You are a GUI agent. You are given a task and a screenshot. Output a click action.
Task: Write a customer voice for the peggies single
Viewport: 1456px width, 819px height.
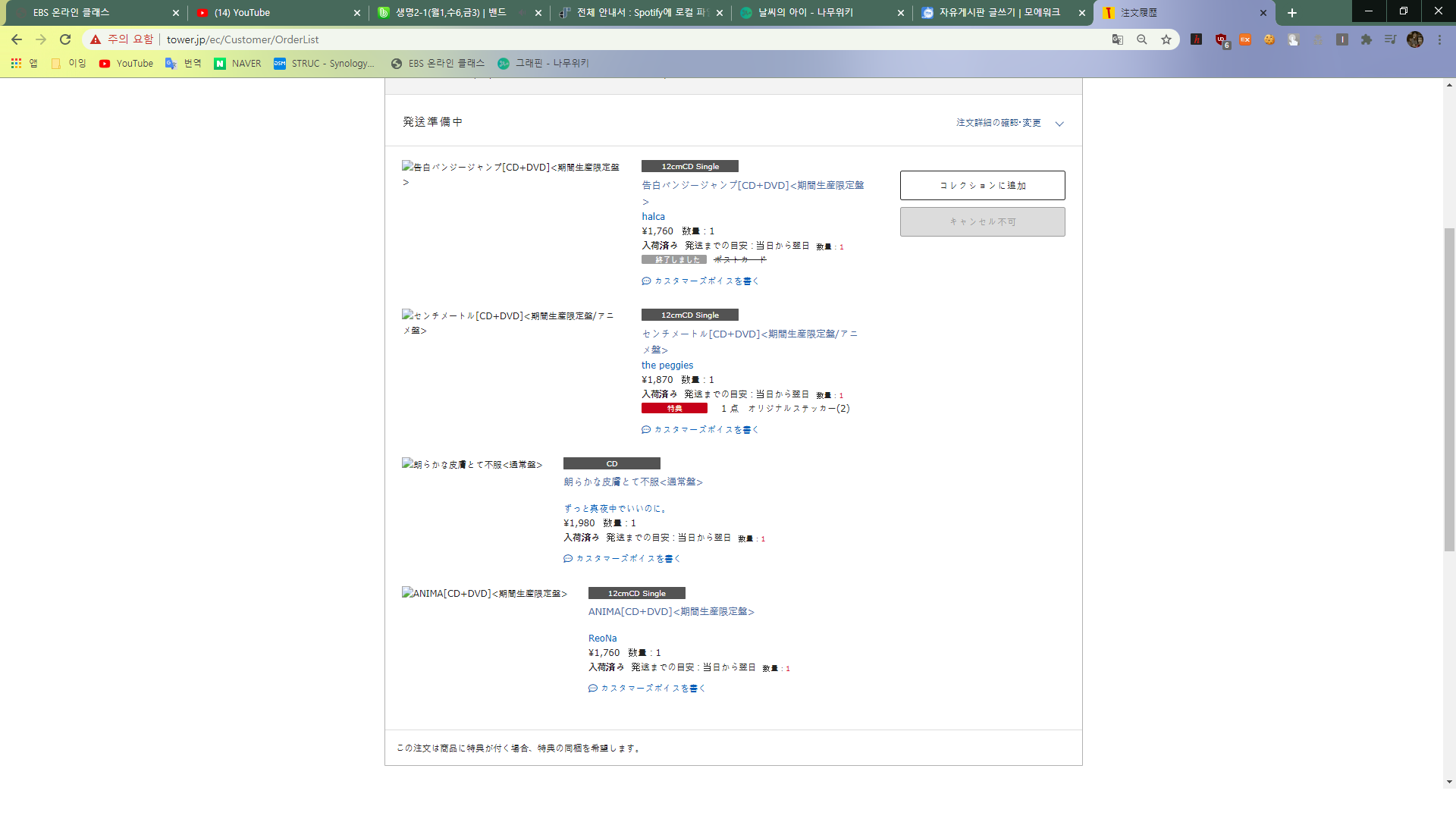click(700, 430)
